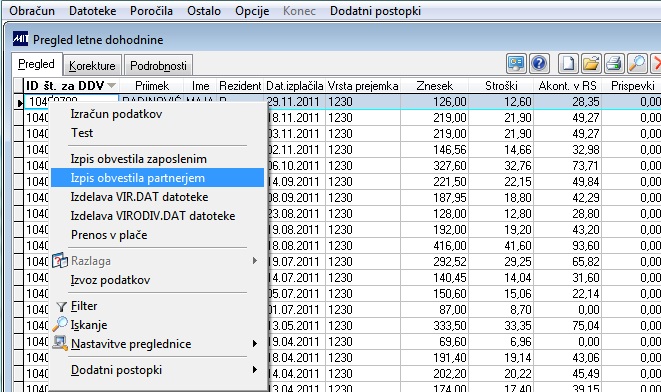Select row dated 18.11.2011 Znesek cell
The image size is (661, 392).
[434, 118]
